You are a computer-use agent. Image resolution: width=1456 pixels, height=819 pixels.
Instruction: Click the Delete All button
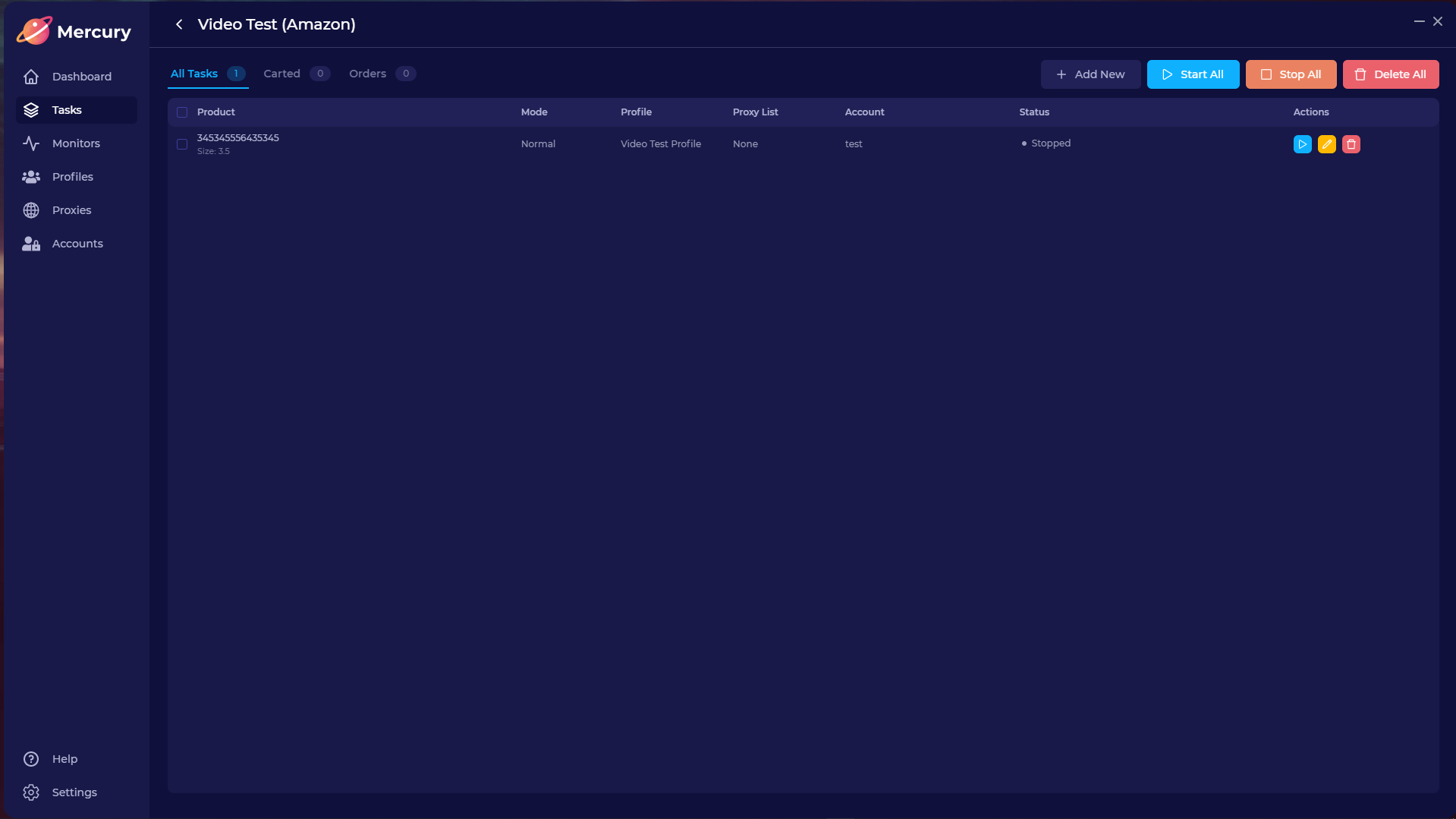[x=1390, y=74]
